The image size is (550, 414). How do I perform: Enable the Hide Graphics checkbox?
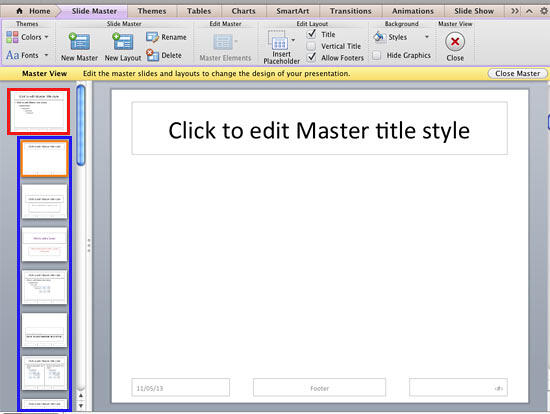[376, 55]
